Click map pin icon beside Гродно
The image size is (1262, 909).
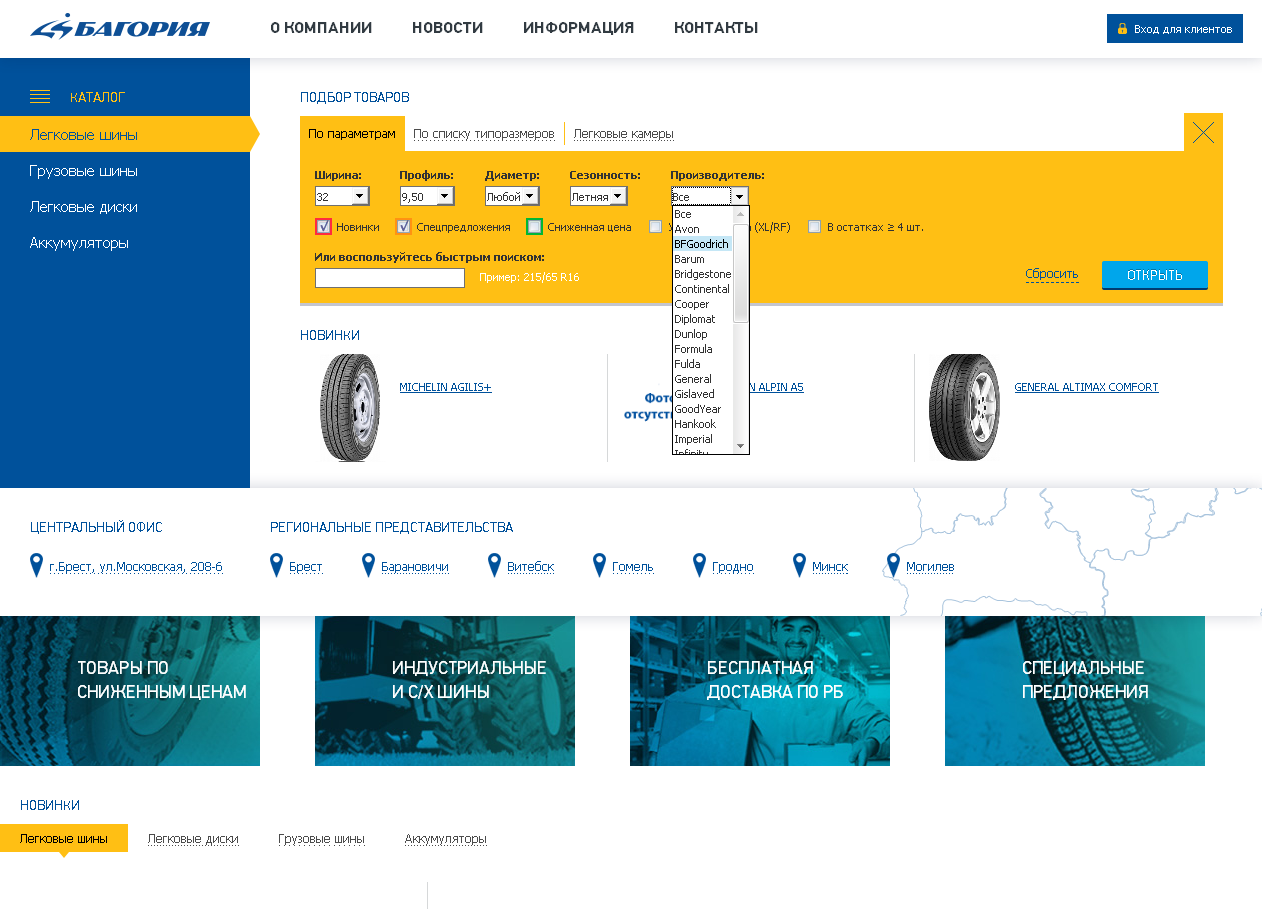pos(700,565)
